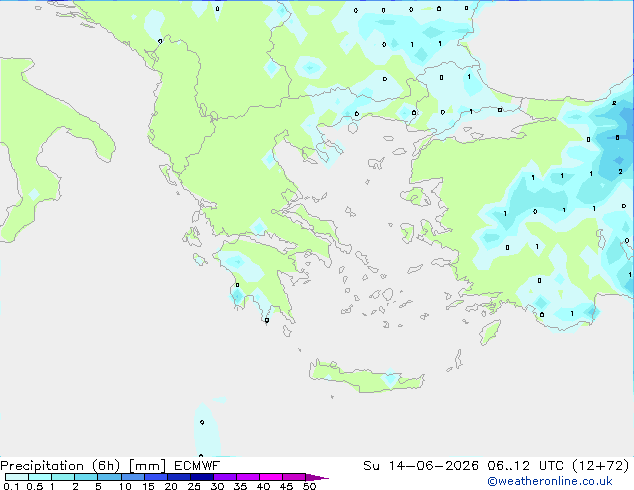Select the 45–50 mm legend color swatch
The image size is (634, 490).
[294, 477]
